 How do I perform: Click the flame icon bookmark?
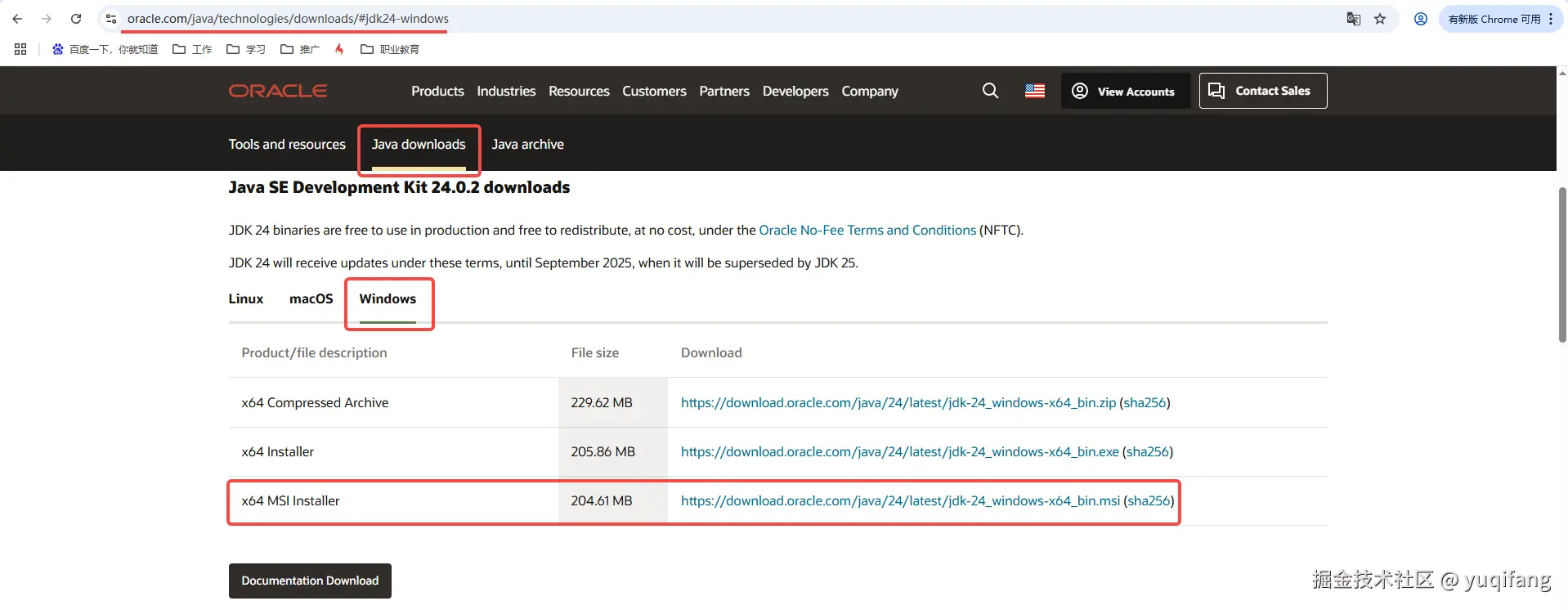click(x=339, y=49)
